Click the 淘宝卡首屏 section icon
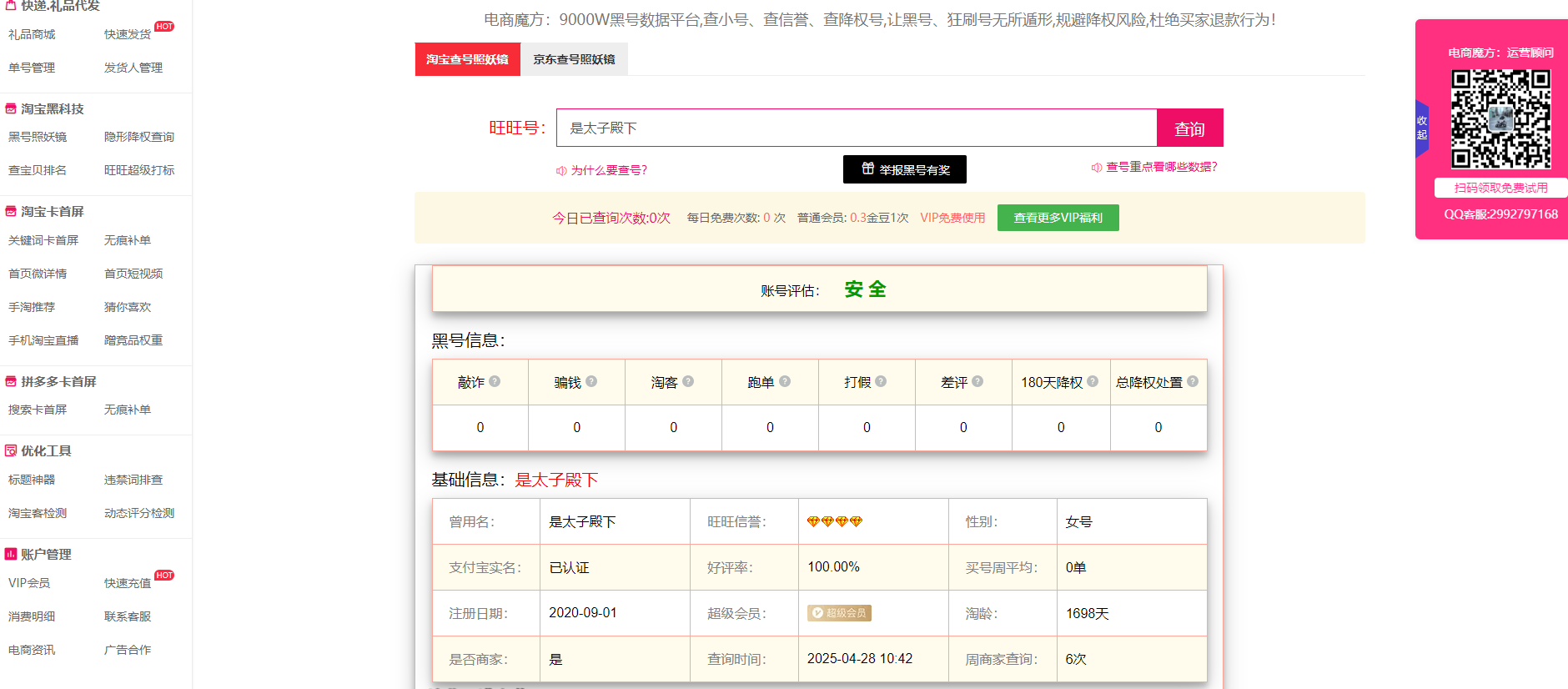The image size is (1568, 689). 11,211
